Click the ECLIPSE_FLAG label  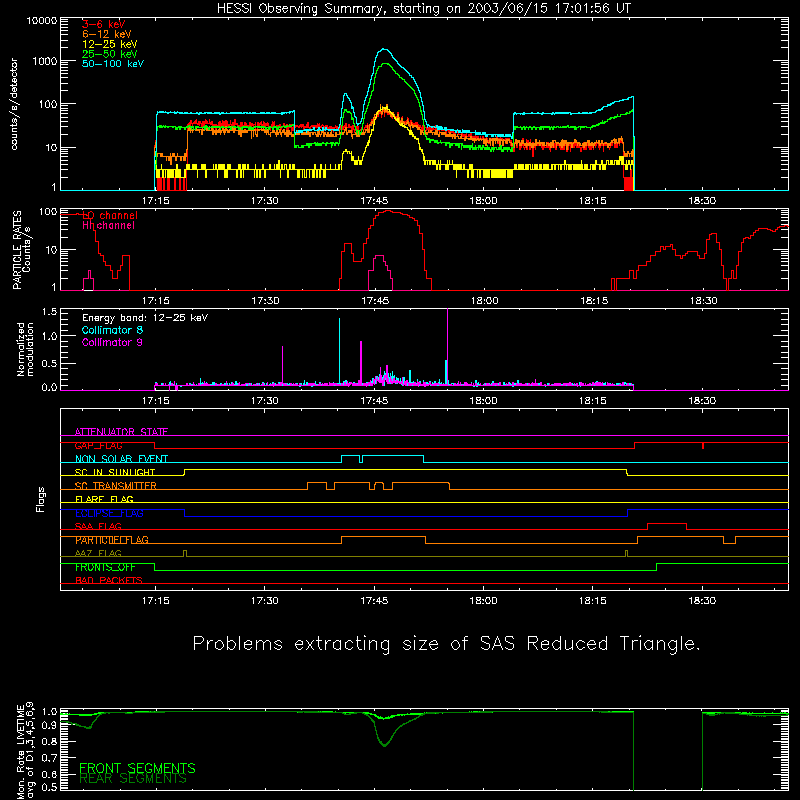point(109,513)
